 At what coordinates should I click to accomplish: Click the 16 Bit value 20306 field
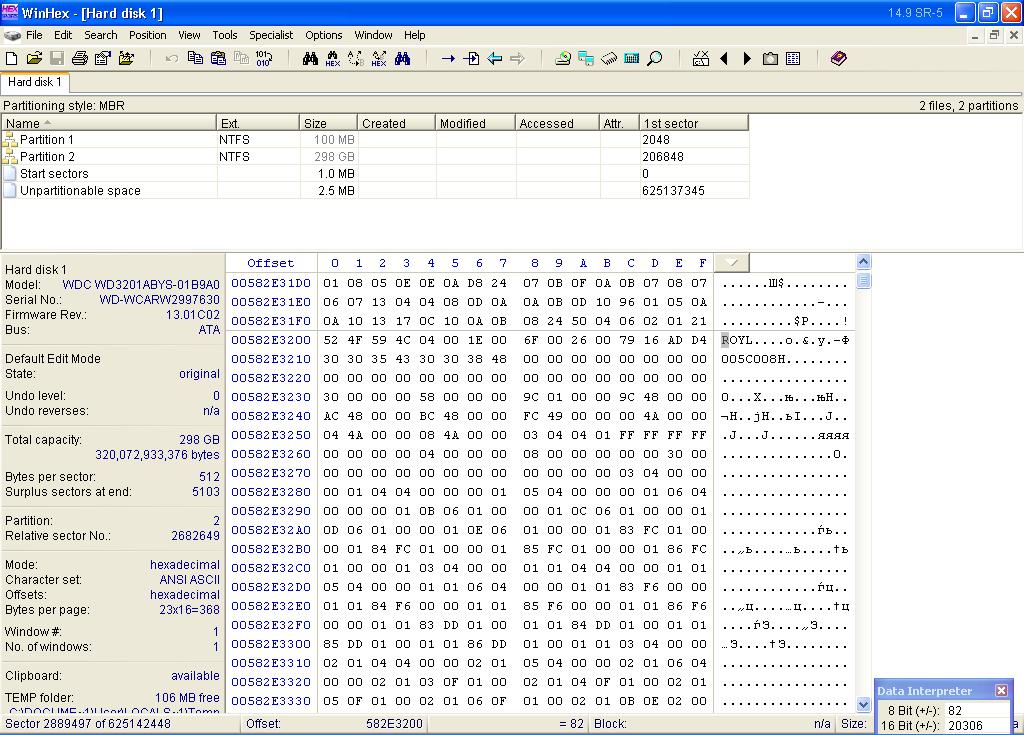(x=976, y=725)
